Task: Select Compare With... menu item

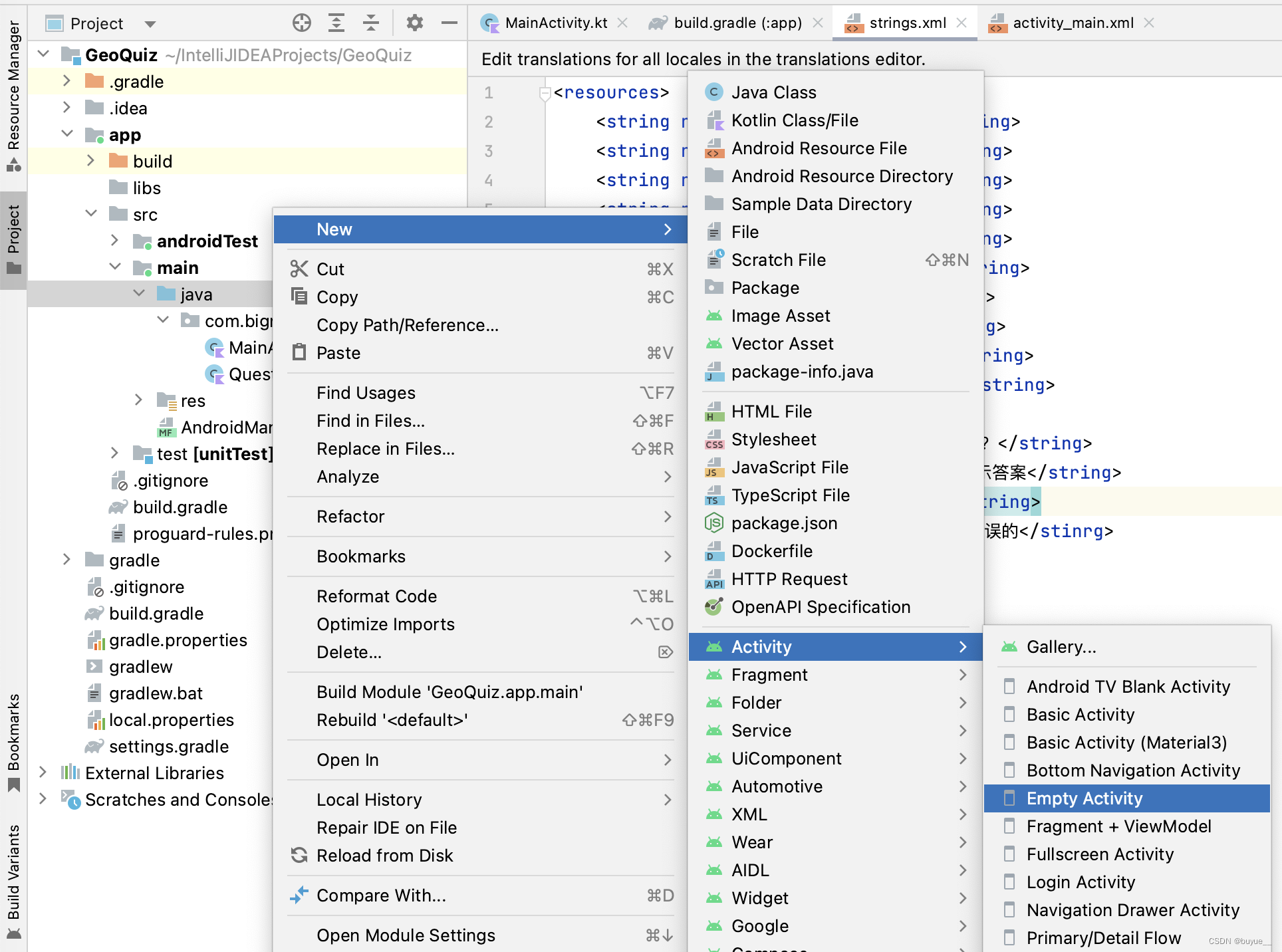Action: (480, 895)
